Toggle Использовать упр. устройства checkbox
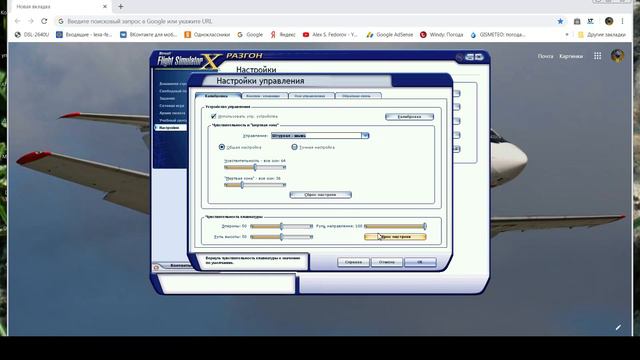Screen dimensions: 640x360 pyautogui.click(x=213, y=116)
